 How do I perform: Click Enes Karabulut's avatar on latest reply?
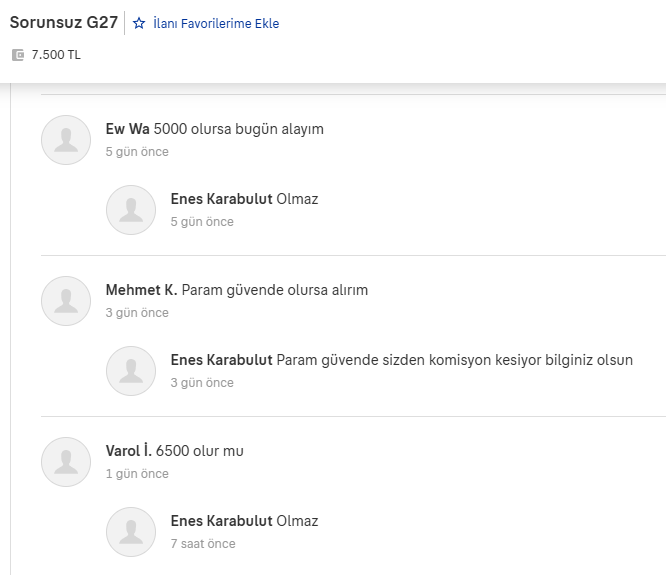pos(131,532)
